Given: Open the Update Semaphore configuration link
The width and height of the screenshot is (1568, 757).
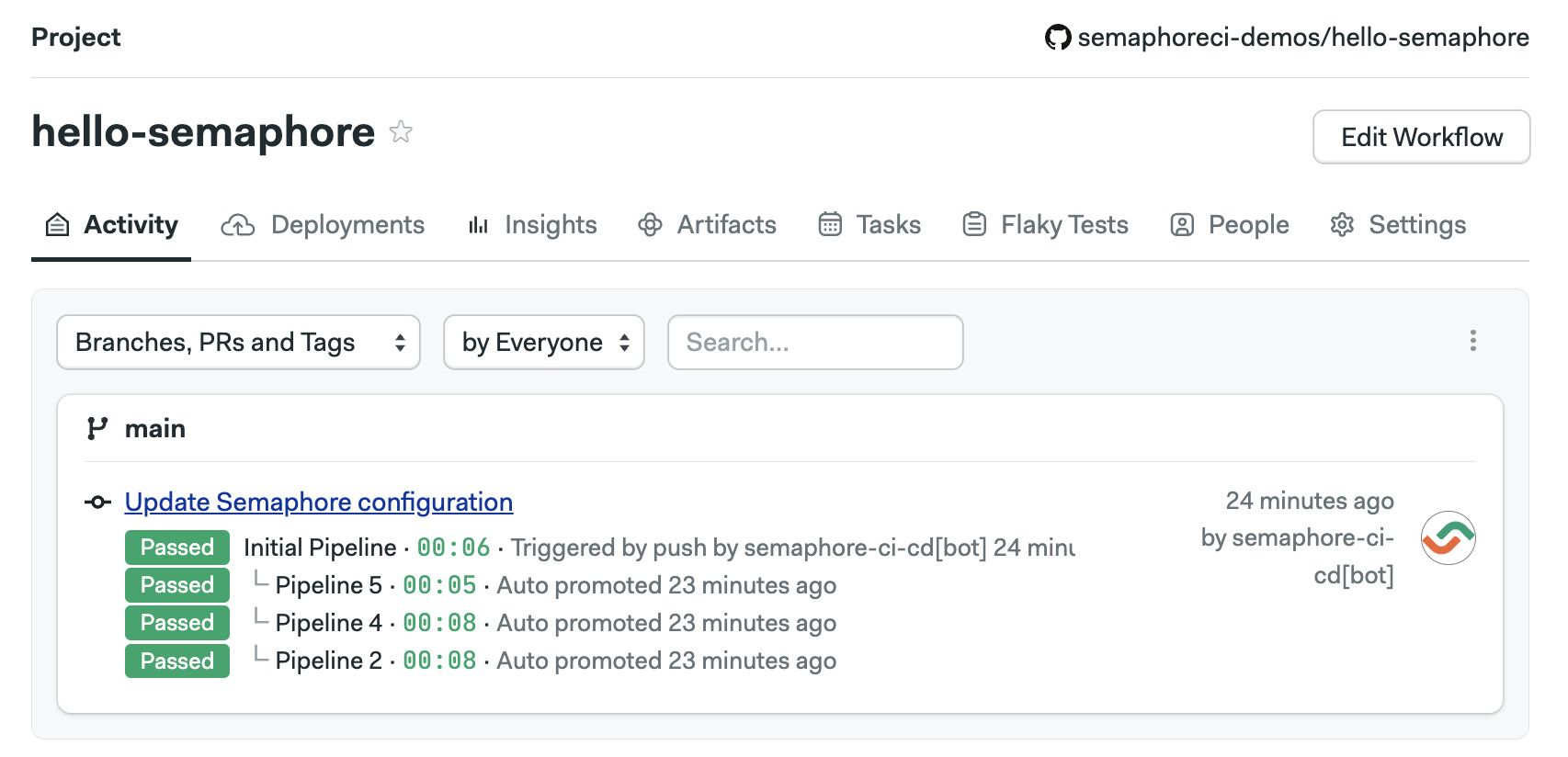Looking at the screenshot, I should point(319,503).
